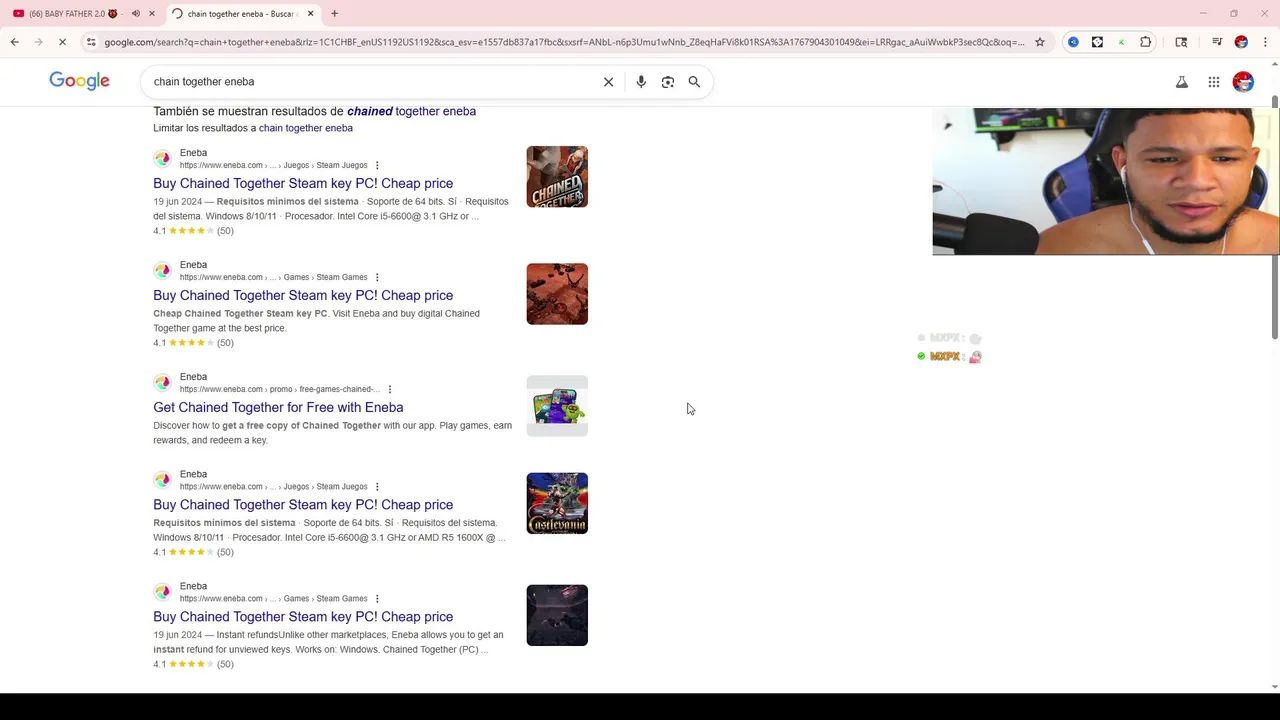Click the Chained Together logo cover thumbnail
Screen dimensions: 1280x720
(557, 177)
